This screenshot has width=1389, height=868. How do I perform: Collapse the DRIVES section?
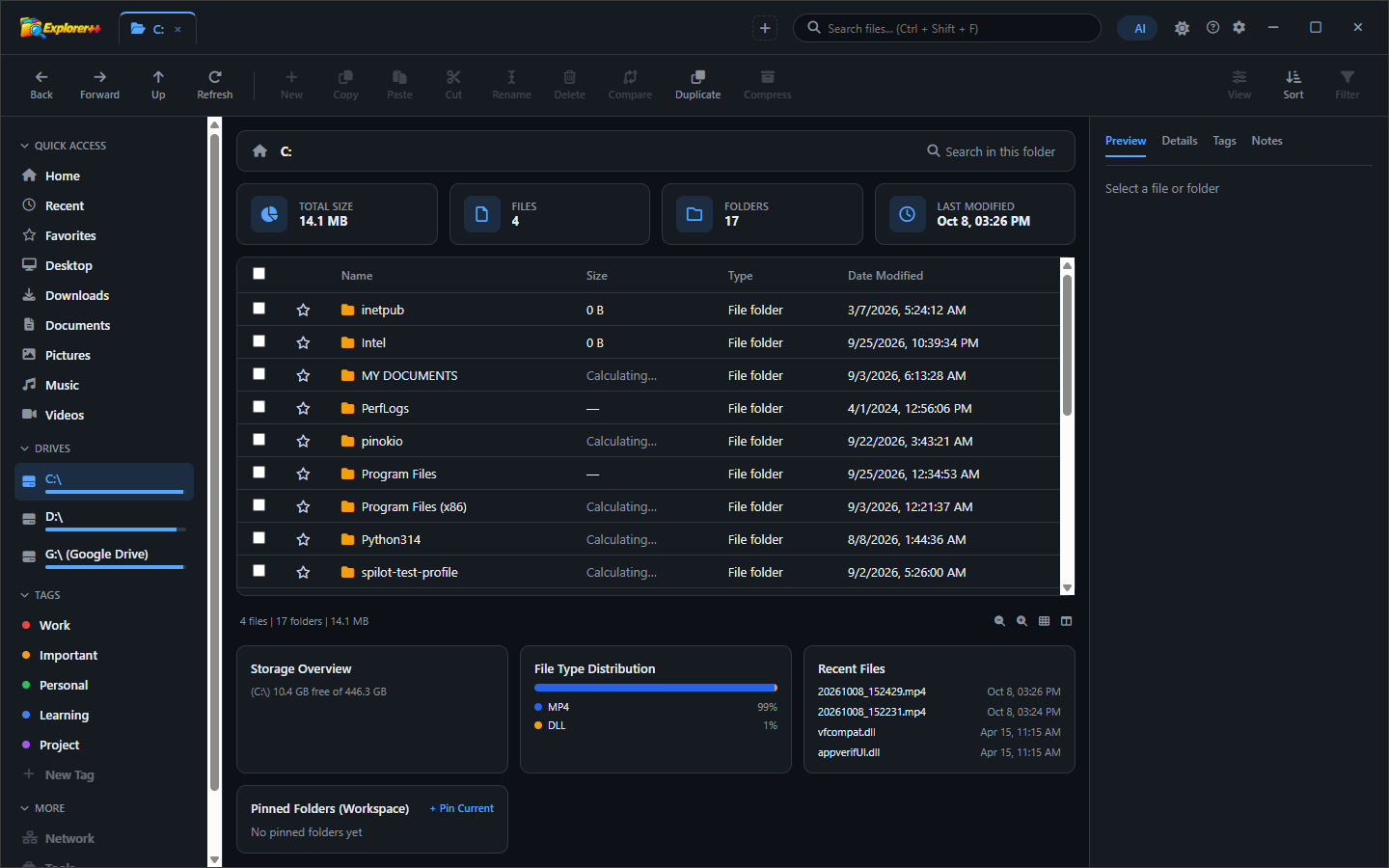(45, 448)
